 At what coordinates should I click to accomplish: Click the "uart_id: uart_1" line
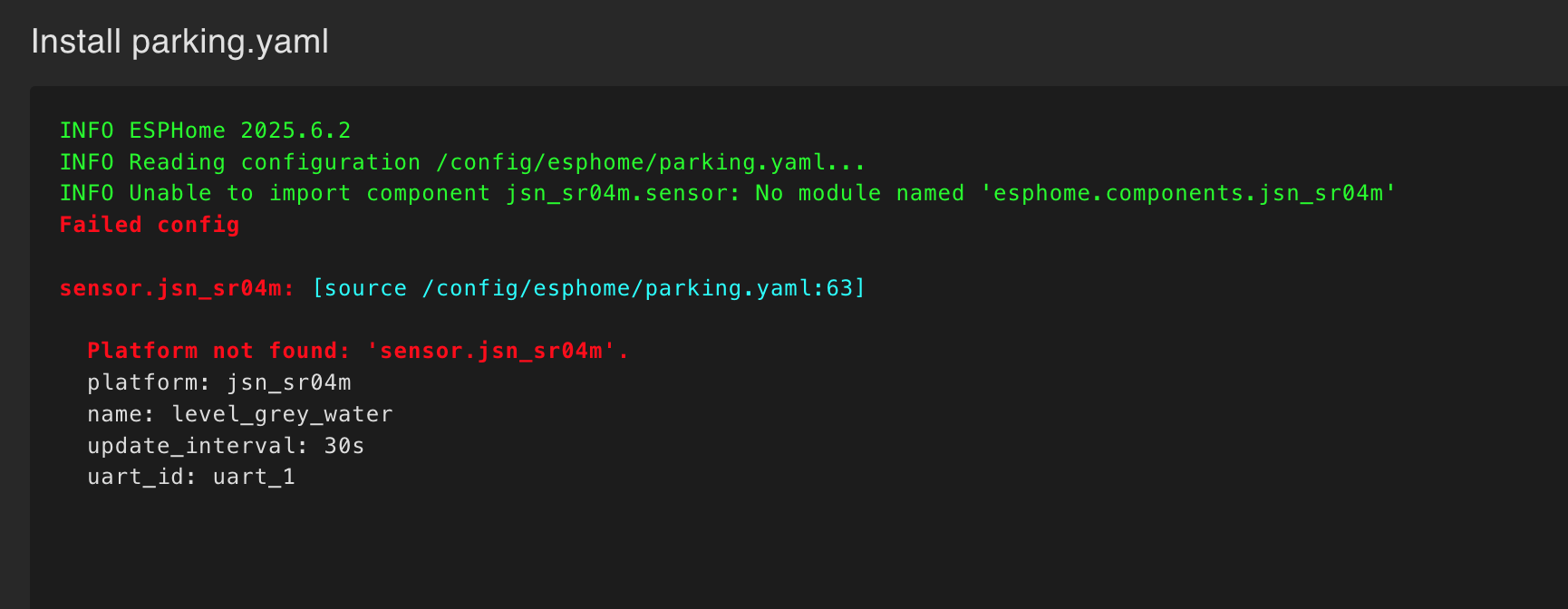tap(191, 477)
